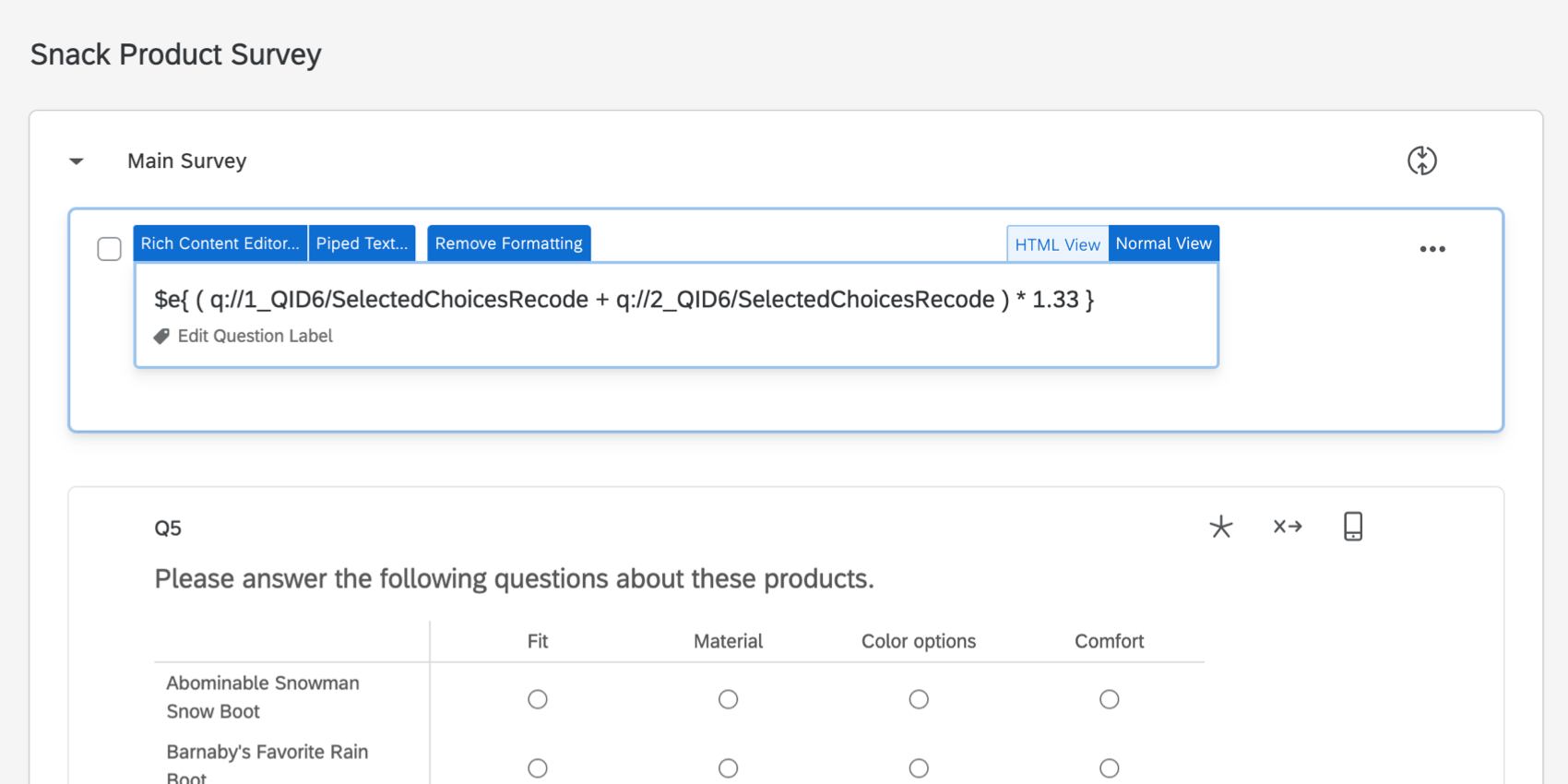
Task: Click the mobile phone icon on Q5
Action: point(1352,527)
